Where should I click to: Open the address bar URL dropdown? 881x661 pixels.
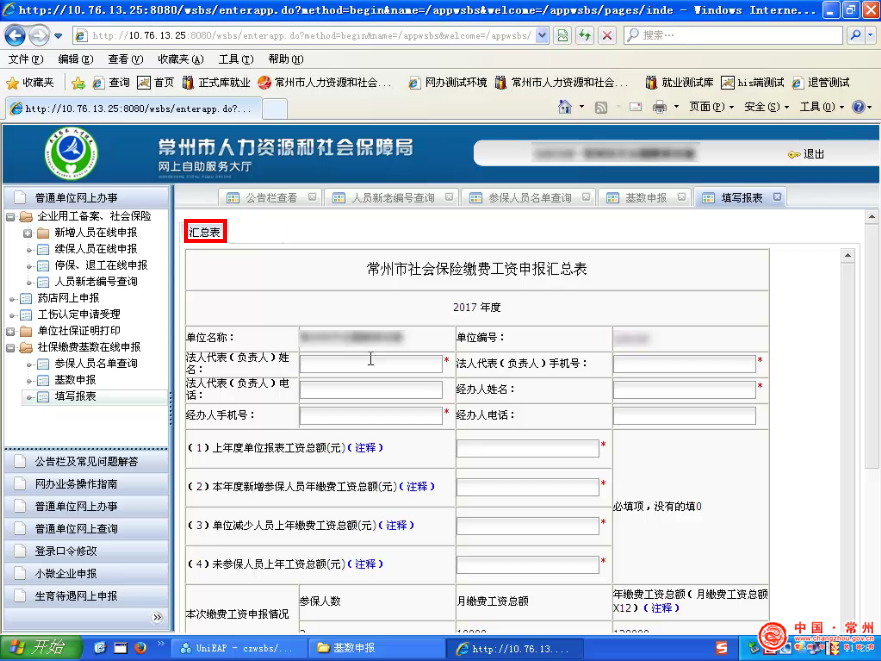(542, 35)
